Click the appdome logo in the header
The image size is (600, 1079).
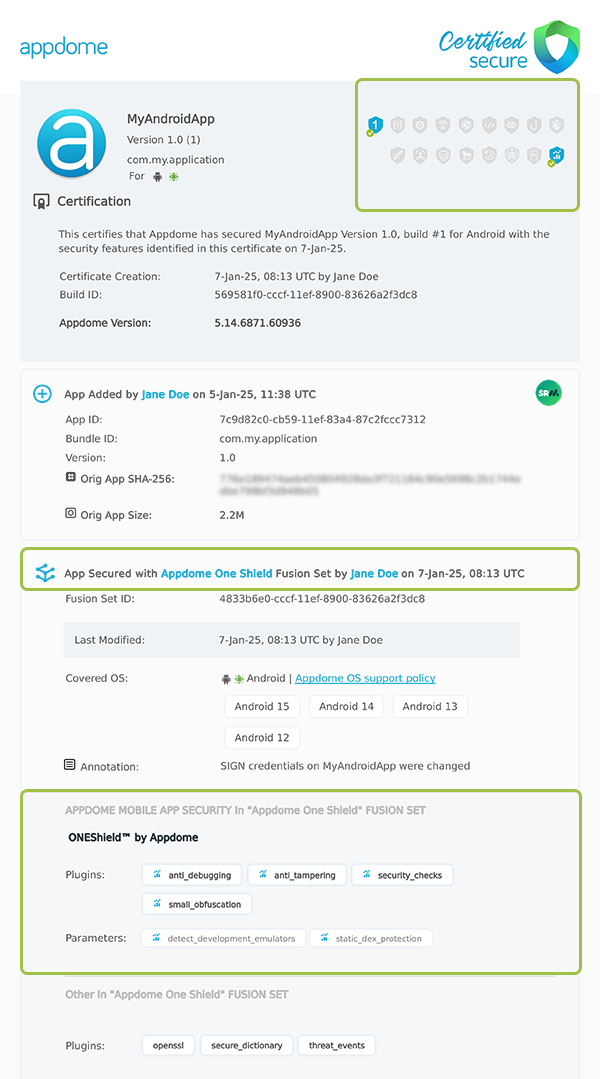(64, 46)
